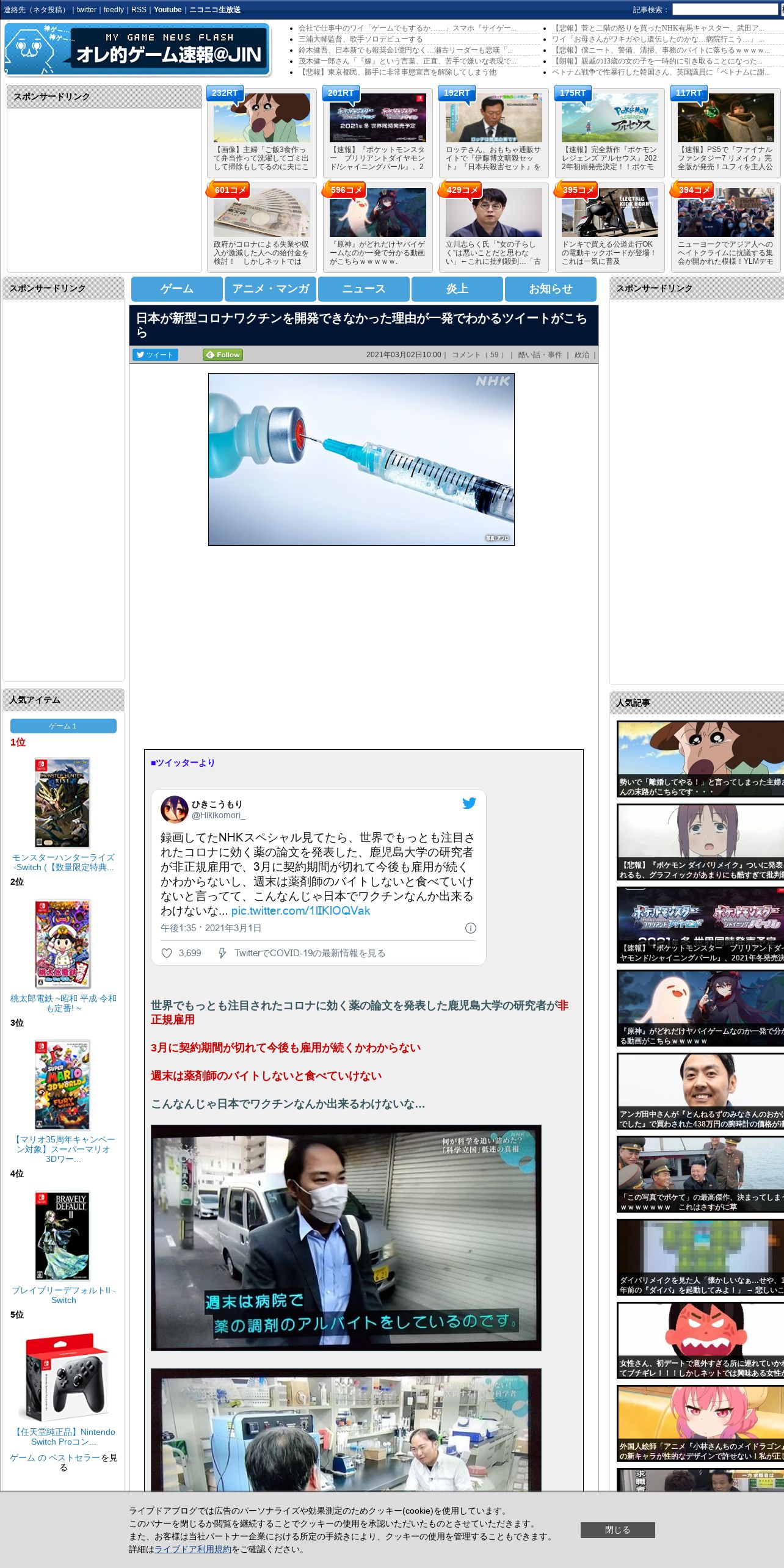Open the 429コメ 立川志らく article thumbnail
This screenshot has width=784, height=1568.
(x=494, y=212)
